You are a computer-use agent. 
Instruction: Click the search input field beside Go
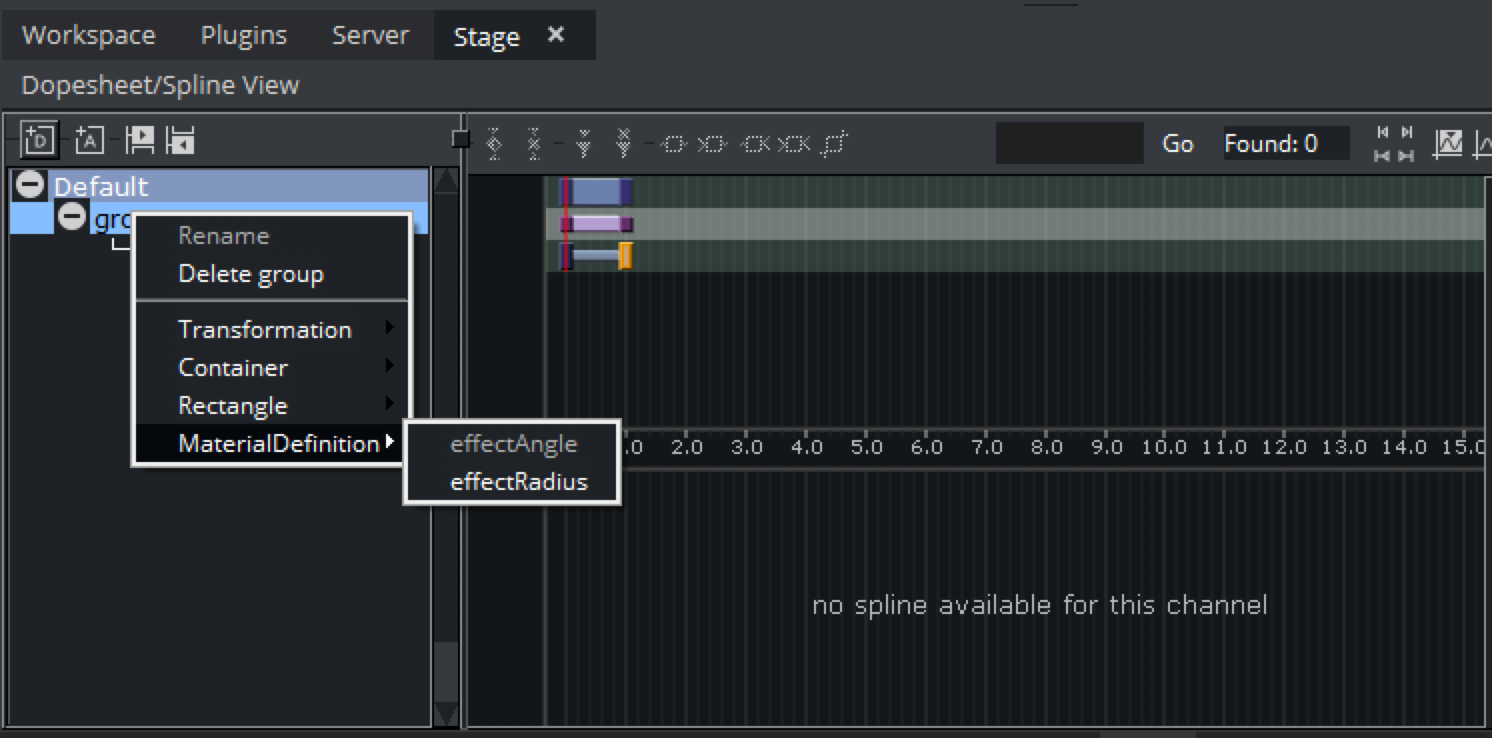pyautogui.click(x=1069, y=144)
